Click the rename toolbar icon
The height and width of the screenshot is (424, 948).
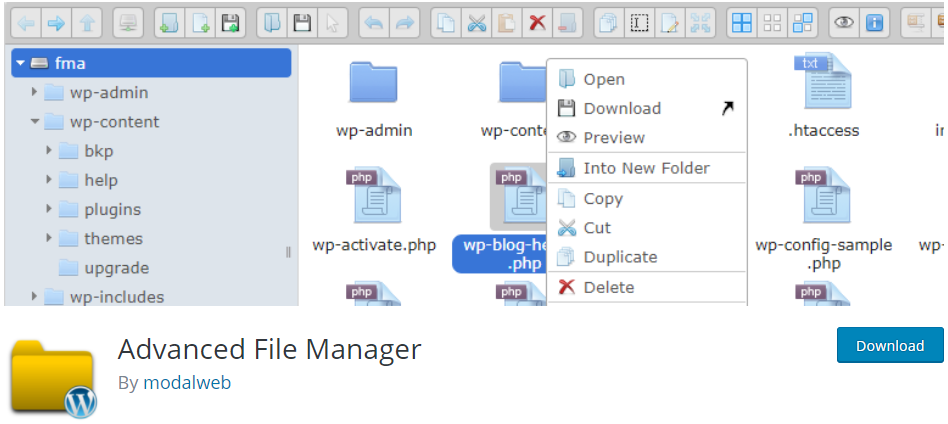640,24
